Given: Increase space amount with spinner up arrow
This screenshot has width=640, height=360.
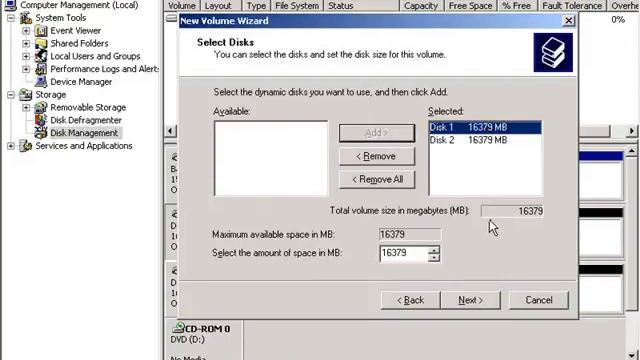Looking at the screenshot, I should (x=434, y=249).
